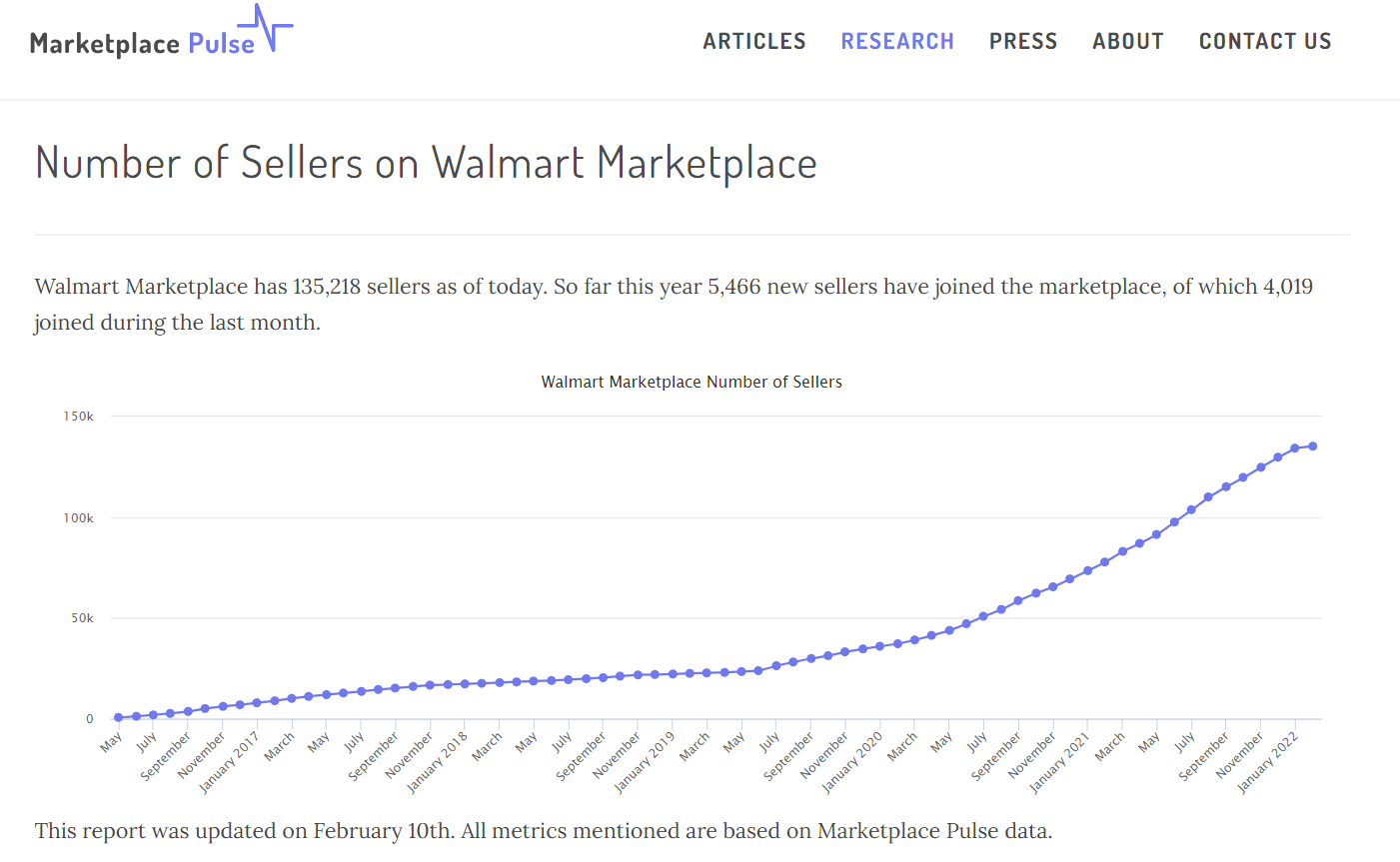Select the RESEARCH menu item
The image size is (1400, 862).
896,41
